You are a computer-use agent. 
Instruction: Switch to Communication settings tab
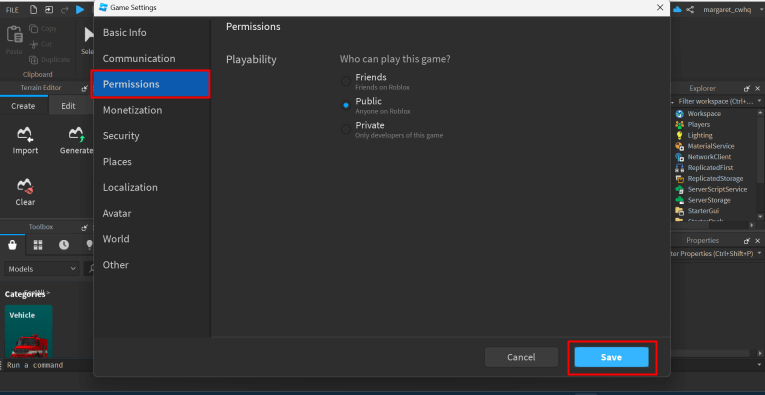tap(151, 59)
